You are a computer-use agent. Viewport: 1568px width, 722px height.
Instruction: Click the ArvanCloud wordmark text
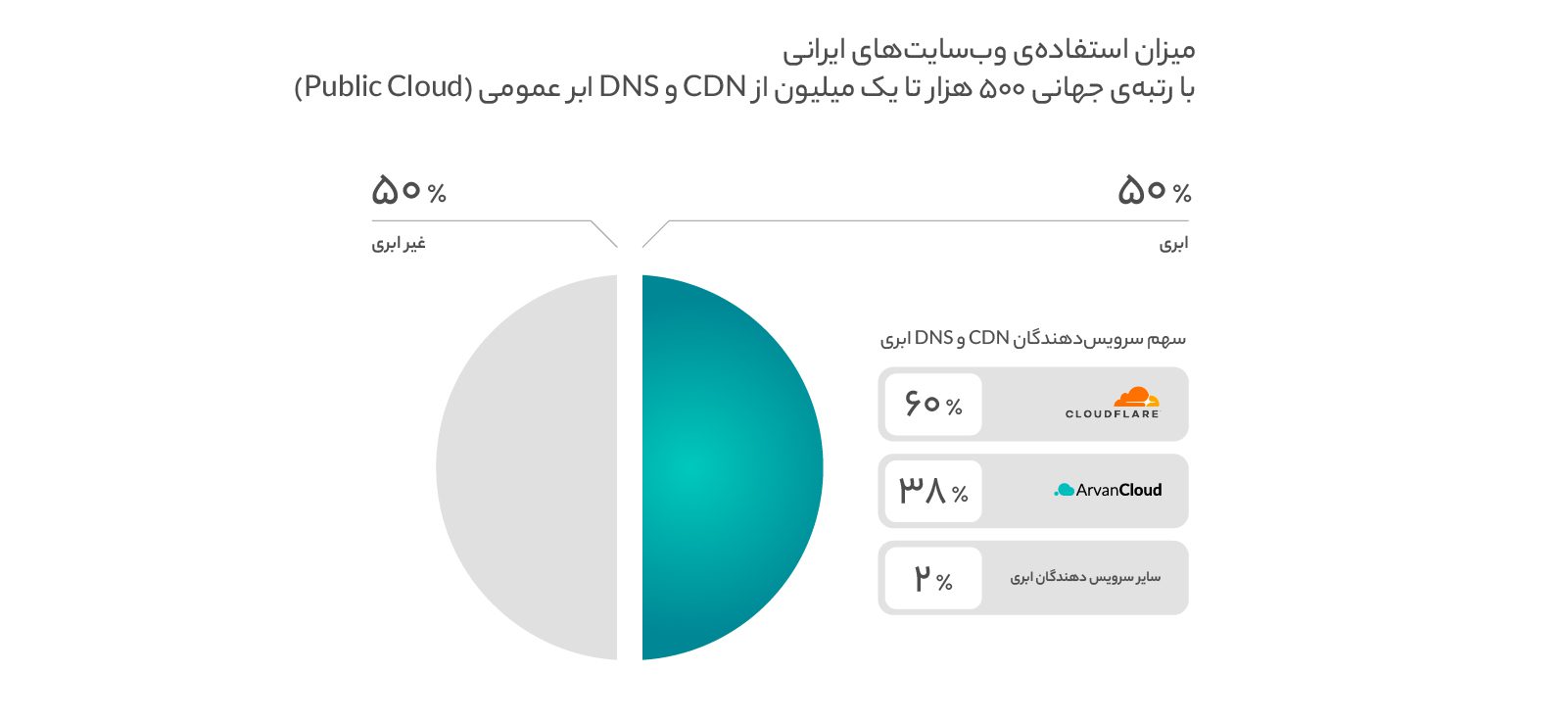coord(1118,490)
